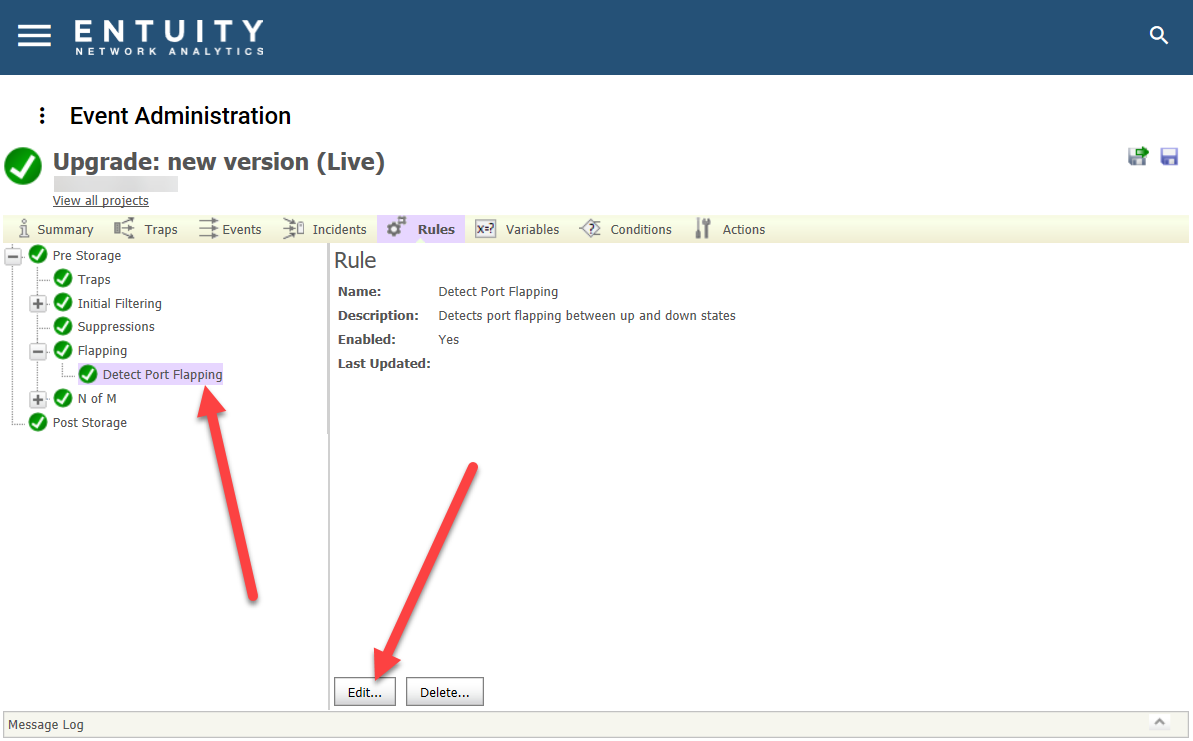Screen dimensions: 1193x741
Task: Click the Edit... button
Action: (364, 692)
